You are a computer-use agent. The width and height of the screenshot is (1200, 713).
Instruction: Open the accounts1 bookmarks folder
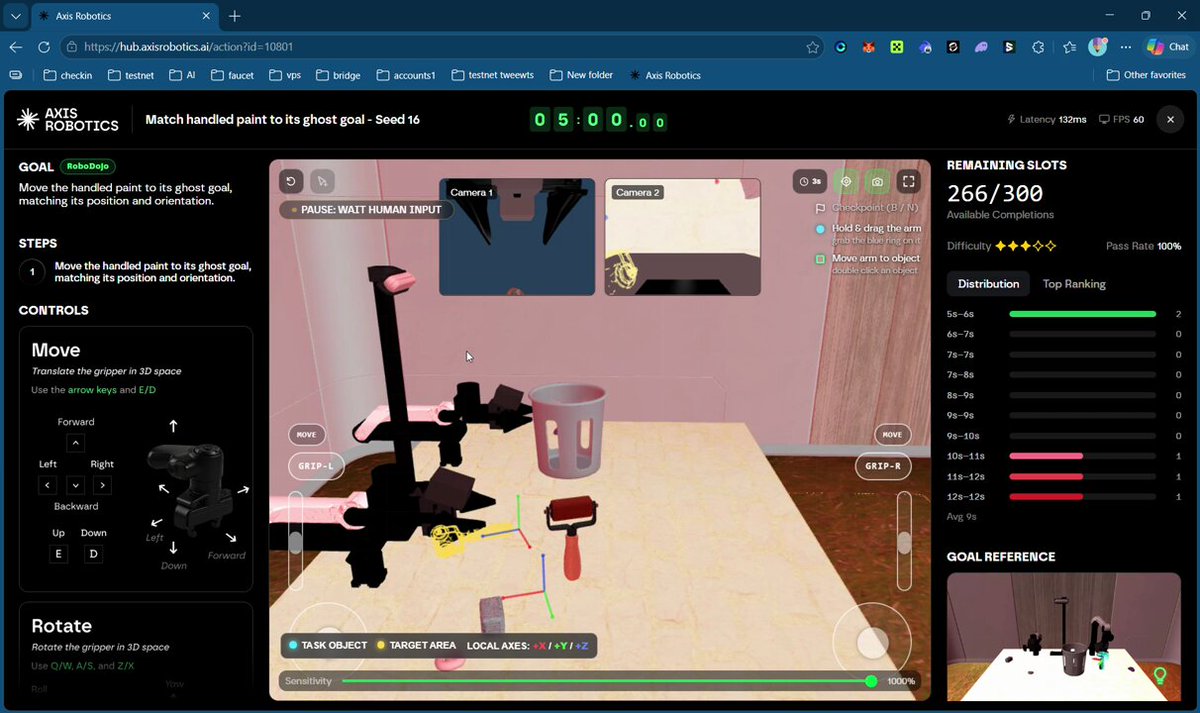[406, 75]
